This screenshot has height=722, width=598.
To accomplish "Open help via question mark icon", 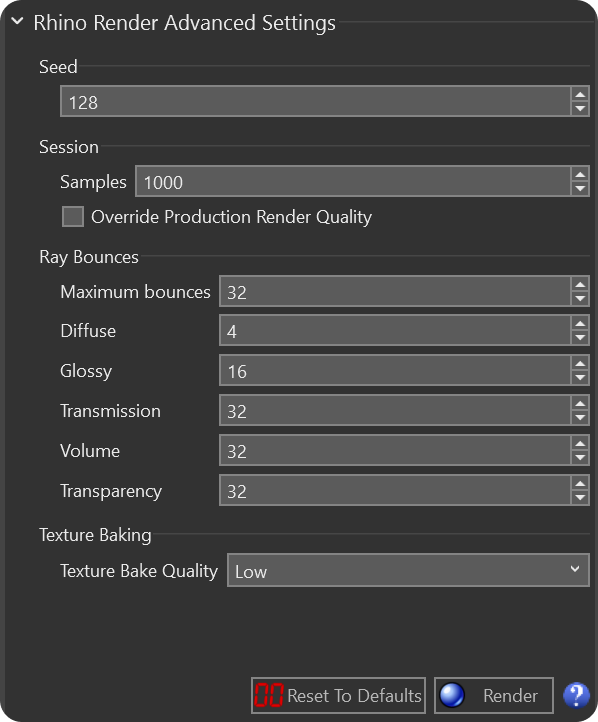I will 576,695.
